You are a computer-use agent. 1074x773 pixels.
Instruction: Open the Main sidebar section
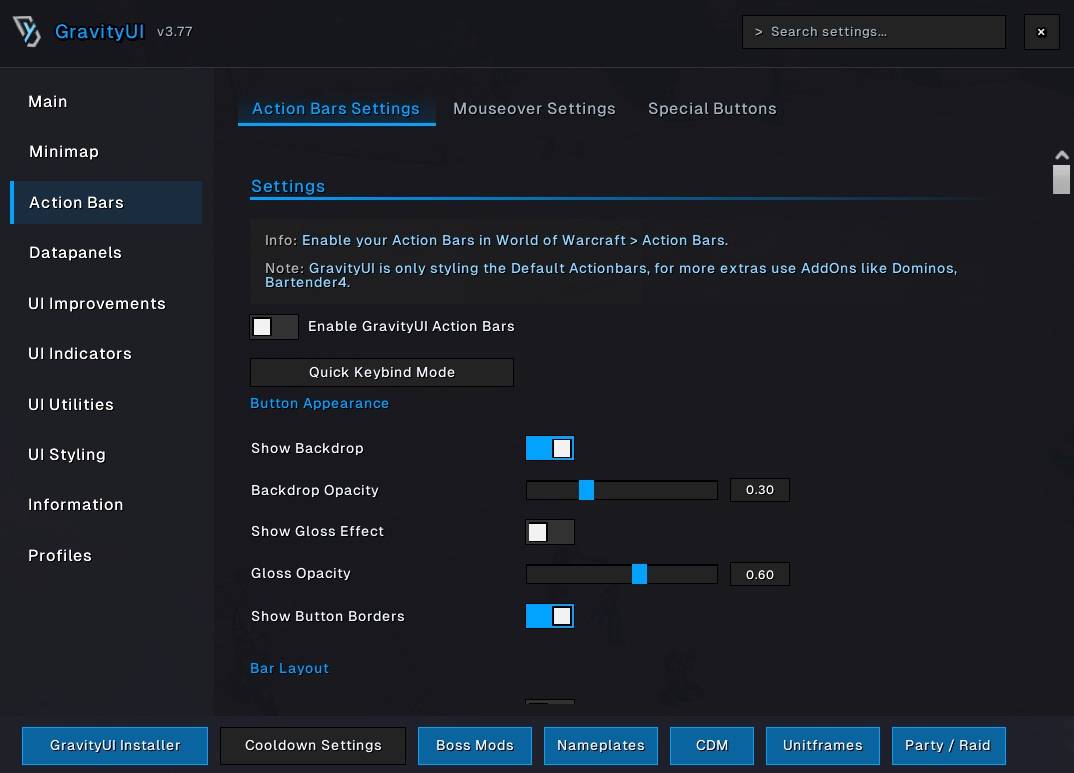[x=47, y=101]
